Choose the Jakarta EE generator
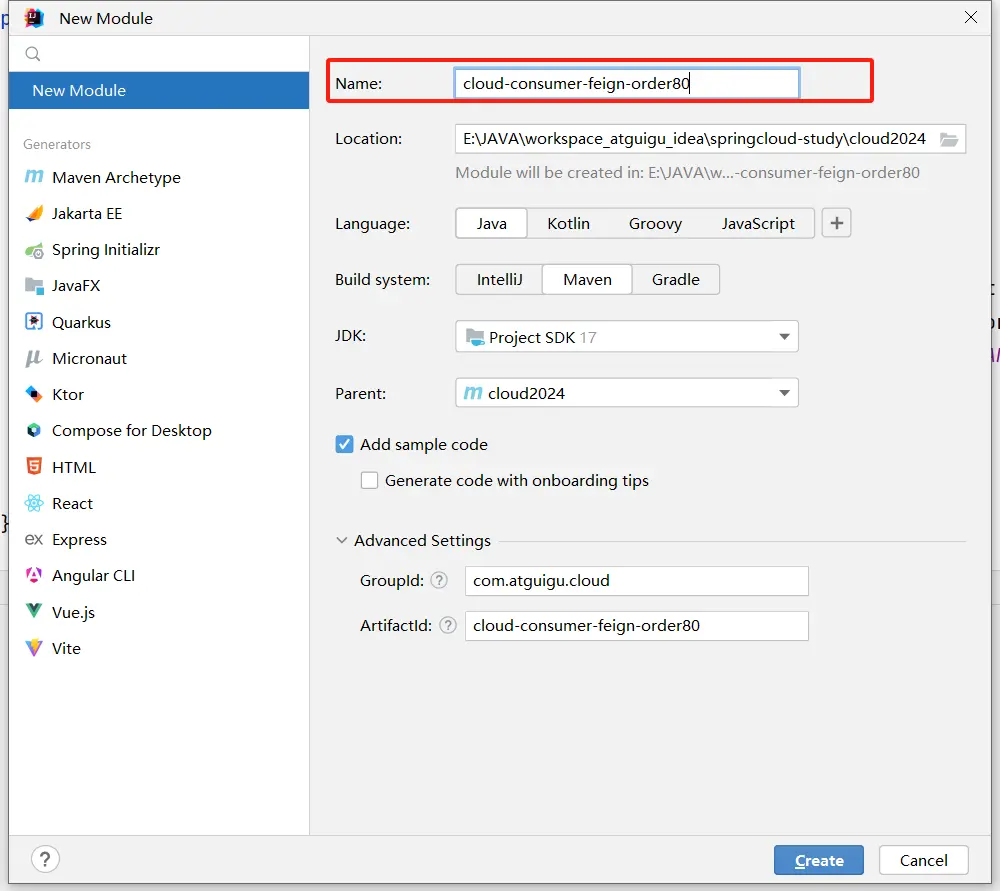Screen dimensions: 1000x891 click(86, 213)
